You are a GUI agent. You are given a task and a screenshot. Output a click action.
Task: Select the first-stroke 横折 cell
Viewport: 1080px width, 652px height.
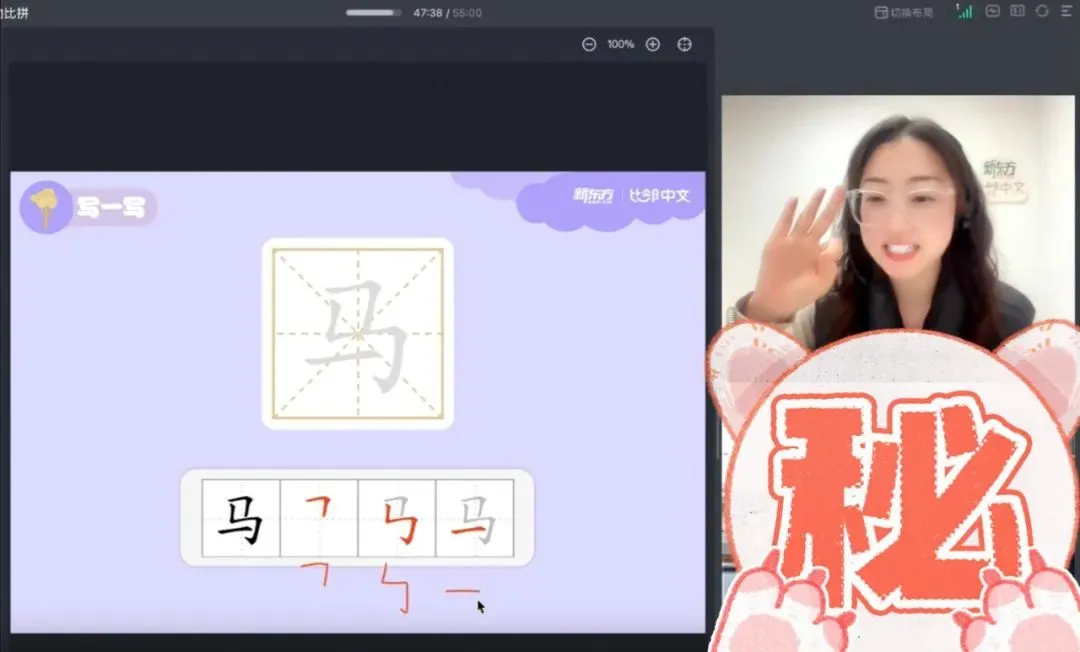pos(319,518)
